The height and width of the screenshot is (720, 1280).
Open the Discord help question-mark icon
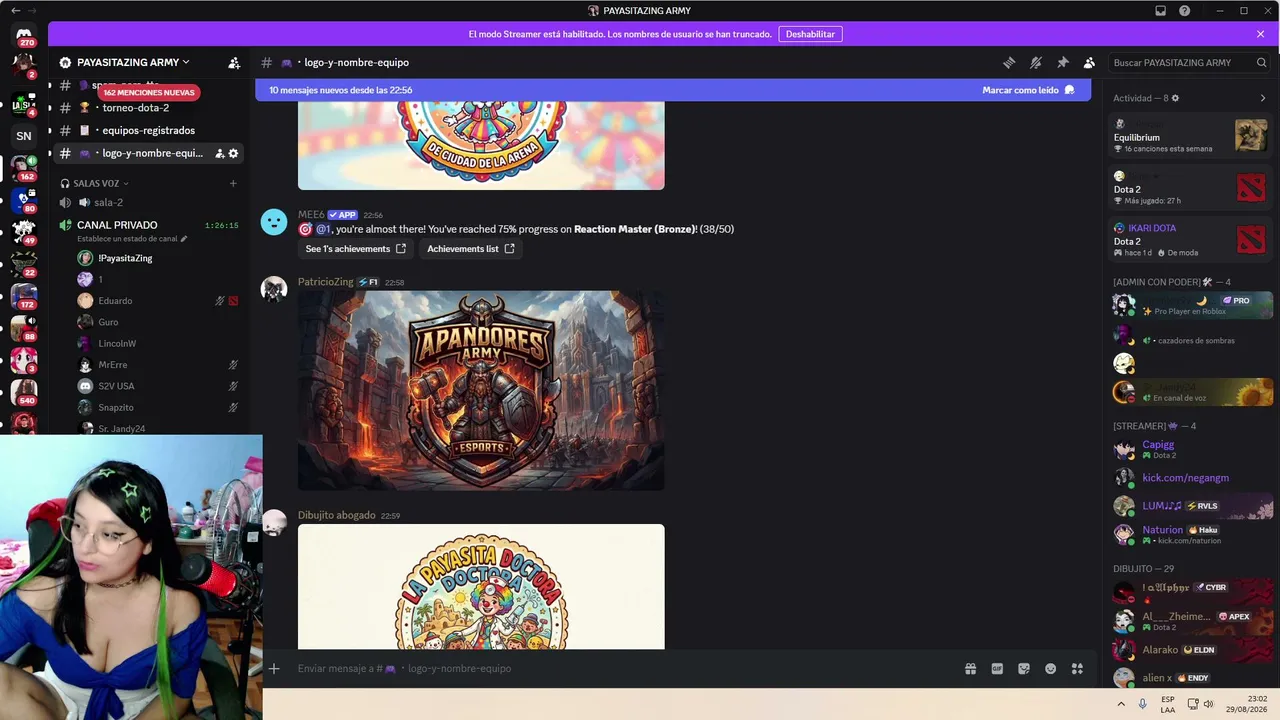pos(1185,11)
